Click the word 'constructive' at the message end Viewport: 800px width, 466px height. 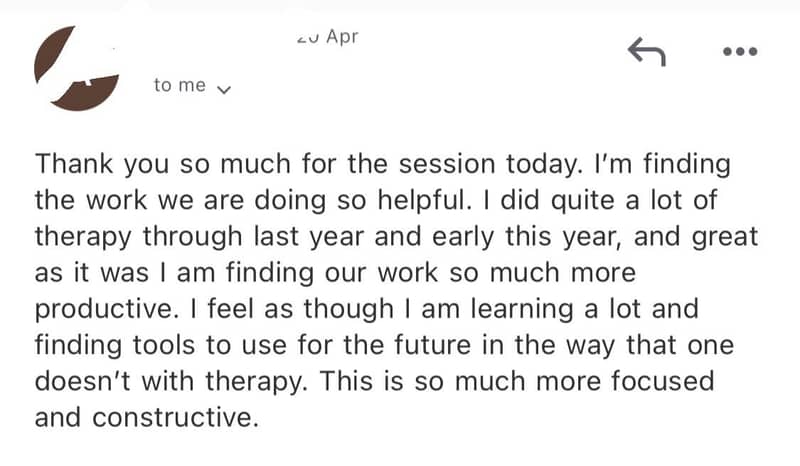(x=172, y=418)
